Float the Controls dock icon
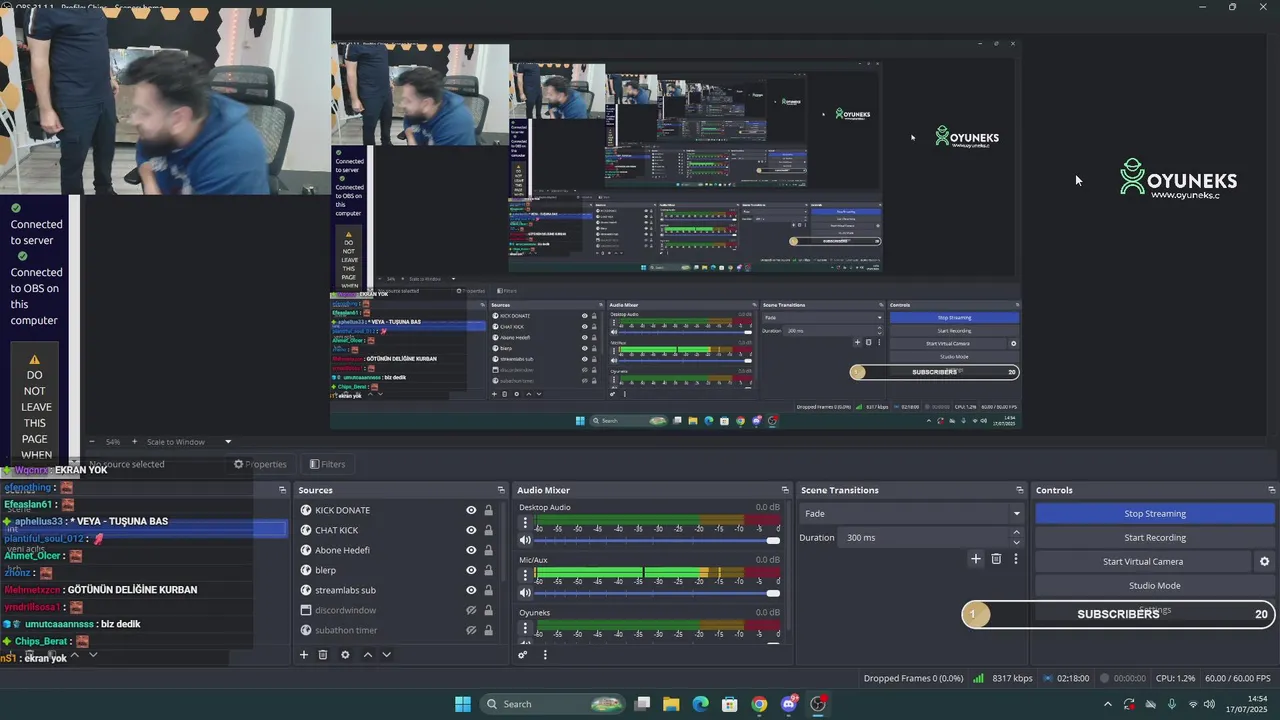The height and width of the screenshot is (720, 1280). click(x=1271, y=490)
